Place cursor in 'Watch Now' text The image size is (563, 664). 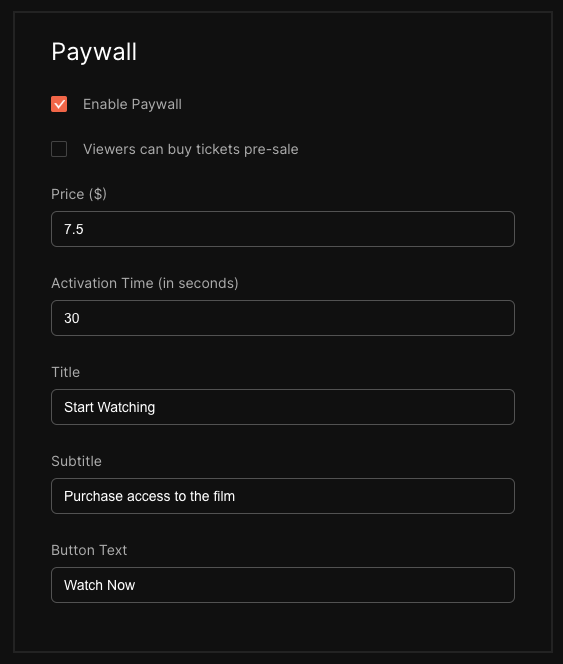point(100,585)
